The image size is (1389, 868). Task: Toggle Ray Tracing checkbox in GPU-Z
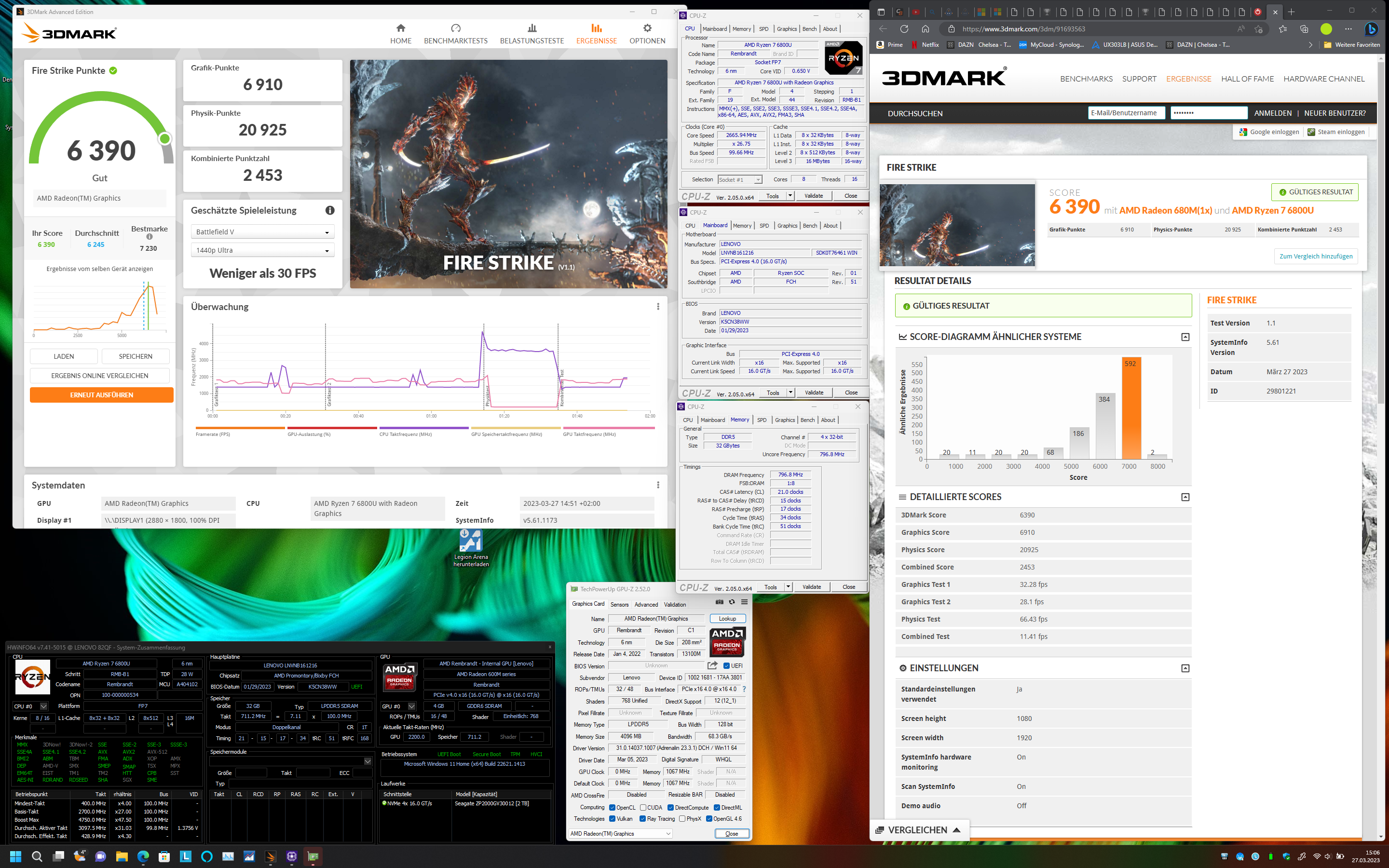[x=642, y=819]
